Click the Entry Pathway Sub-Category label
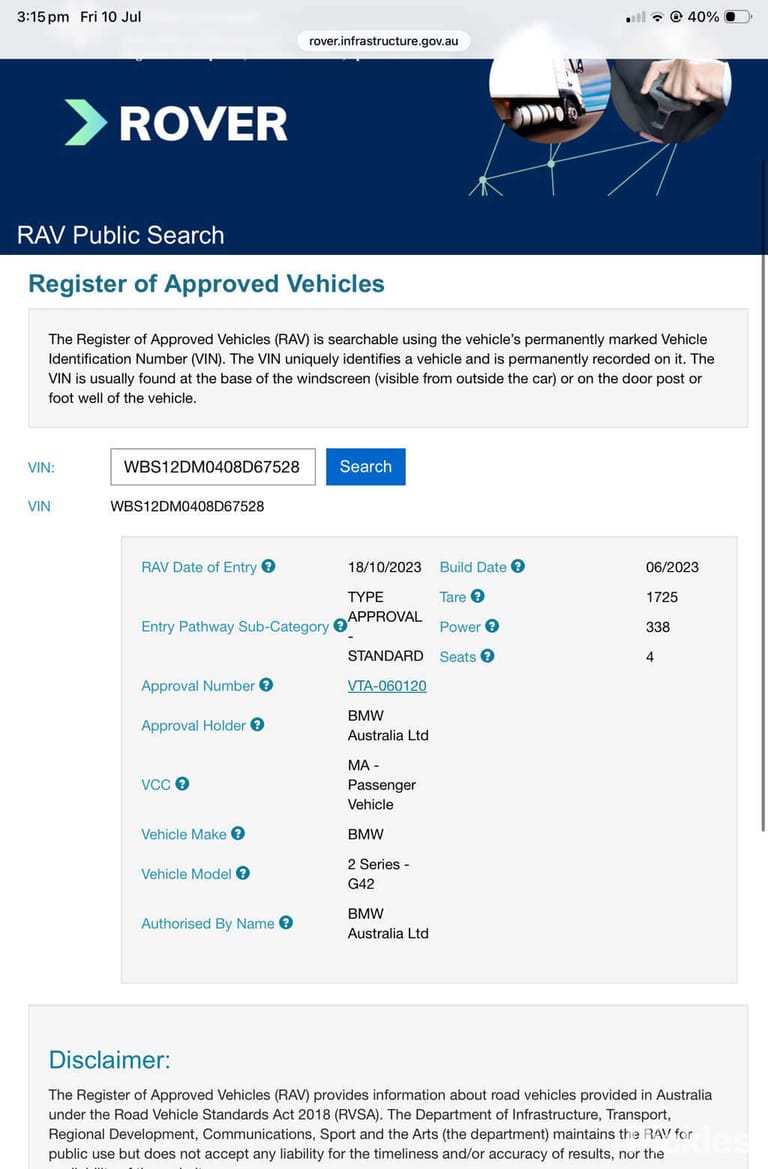This screenshot has width=768, height=1169. click(x=235, y=627)
